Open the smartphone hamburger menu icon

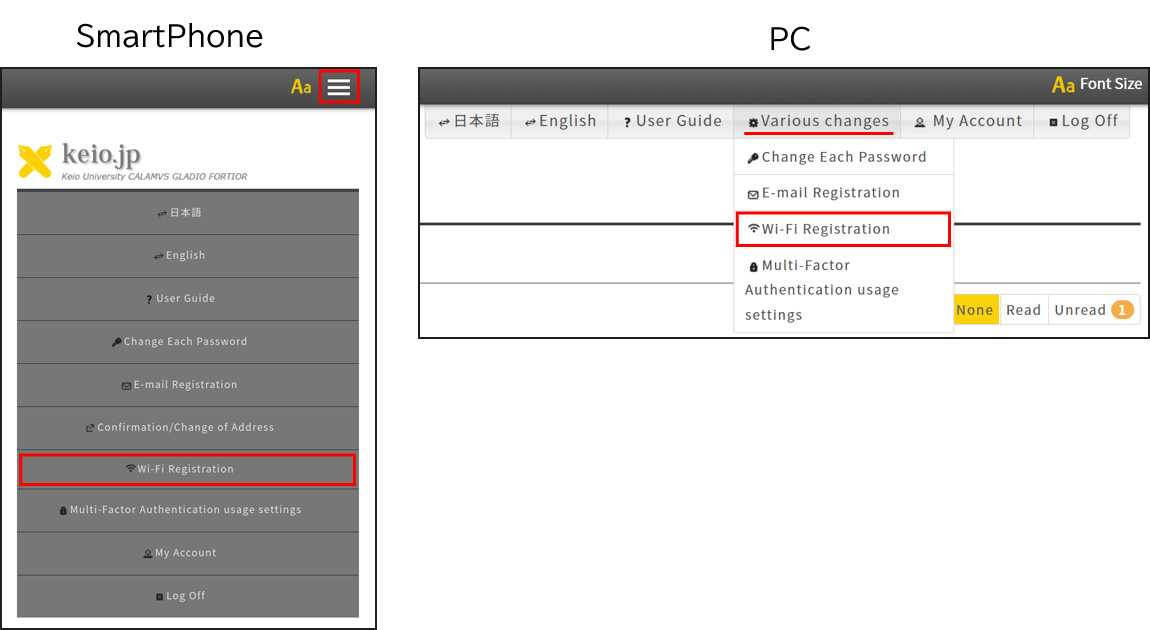pos(338,87)
